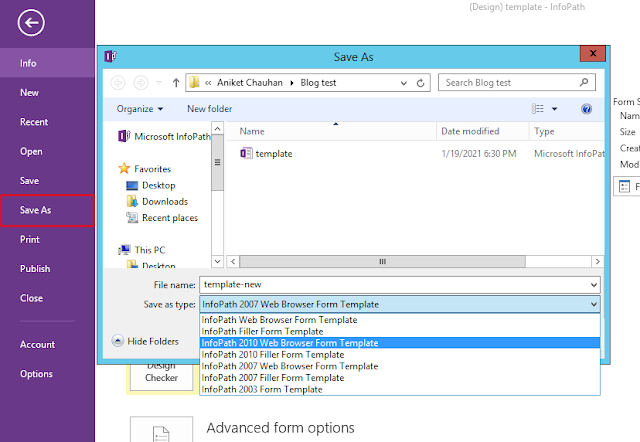Click the Save as type combo box
Image resolution: width=640 pixels, height=442 pixels.
click(400, 304)
